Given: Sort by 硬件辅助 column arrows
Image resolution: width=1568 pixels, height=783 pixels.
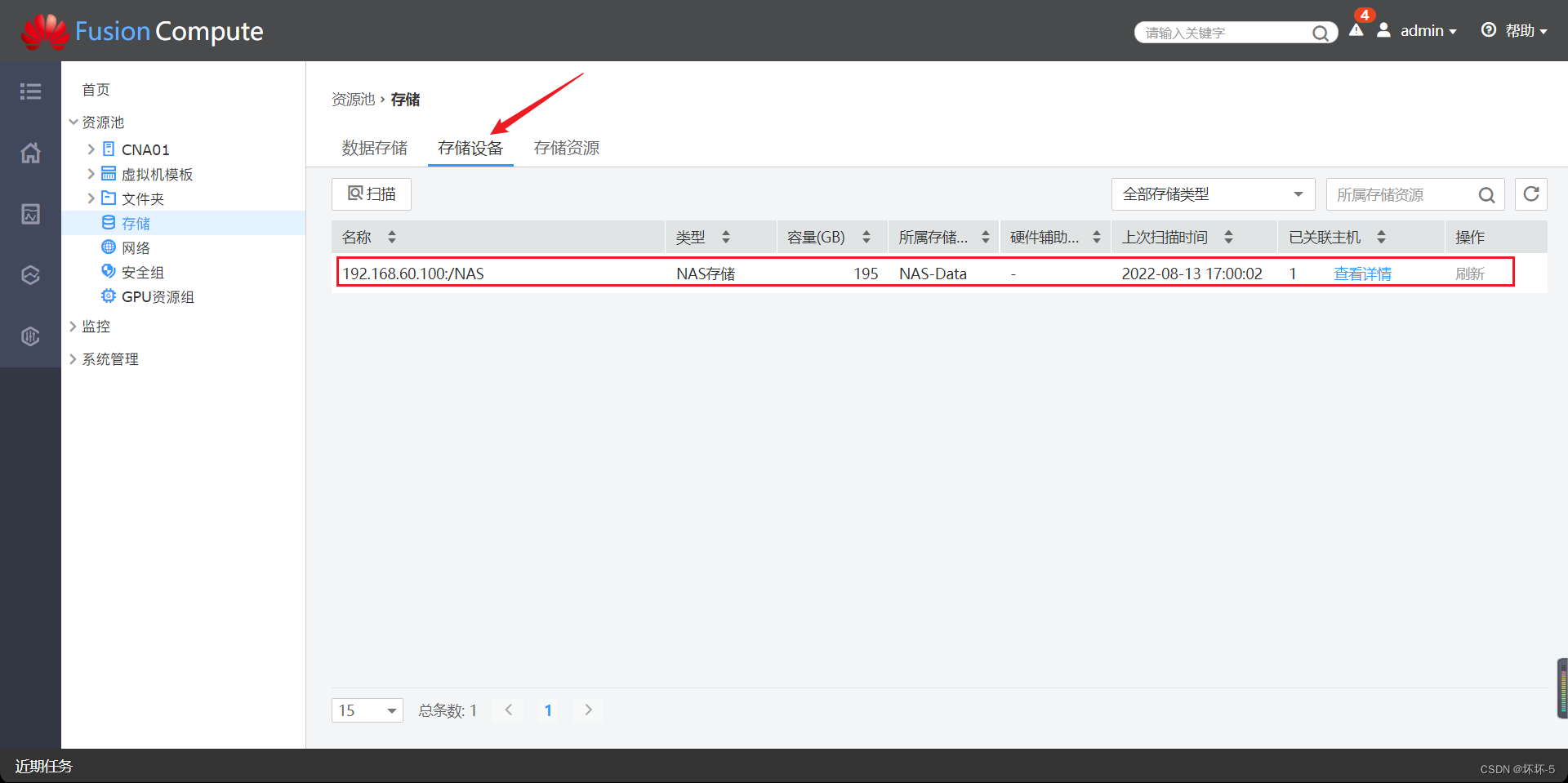Looking at the screenshot, I should click(x=1097, y=237).
